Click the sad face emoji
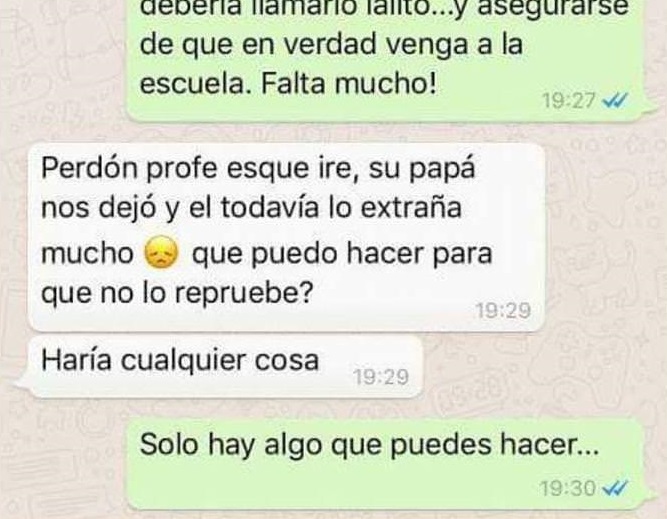The width and height of the screenshot is (667, 519). [161, 254]
